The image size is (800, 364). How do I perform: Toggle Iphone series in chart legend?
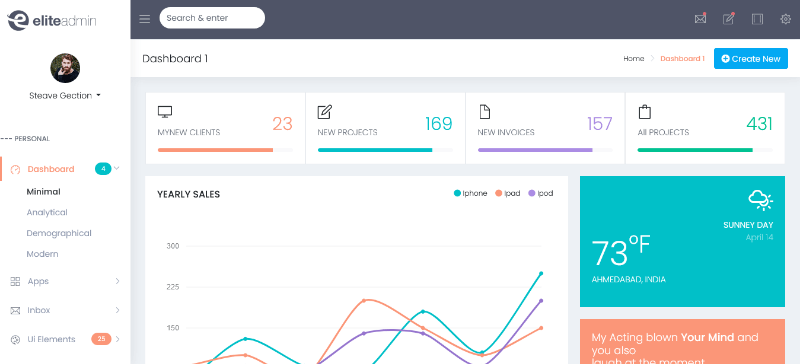[x=470, y=193]
